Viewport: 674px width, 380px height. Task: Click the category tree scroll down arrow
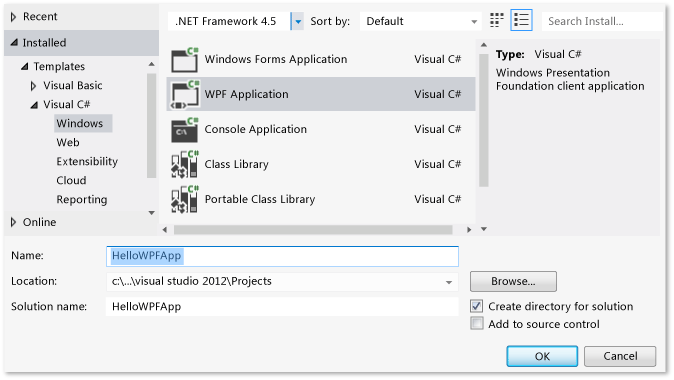[x=151, y=213]
